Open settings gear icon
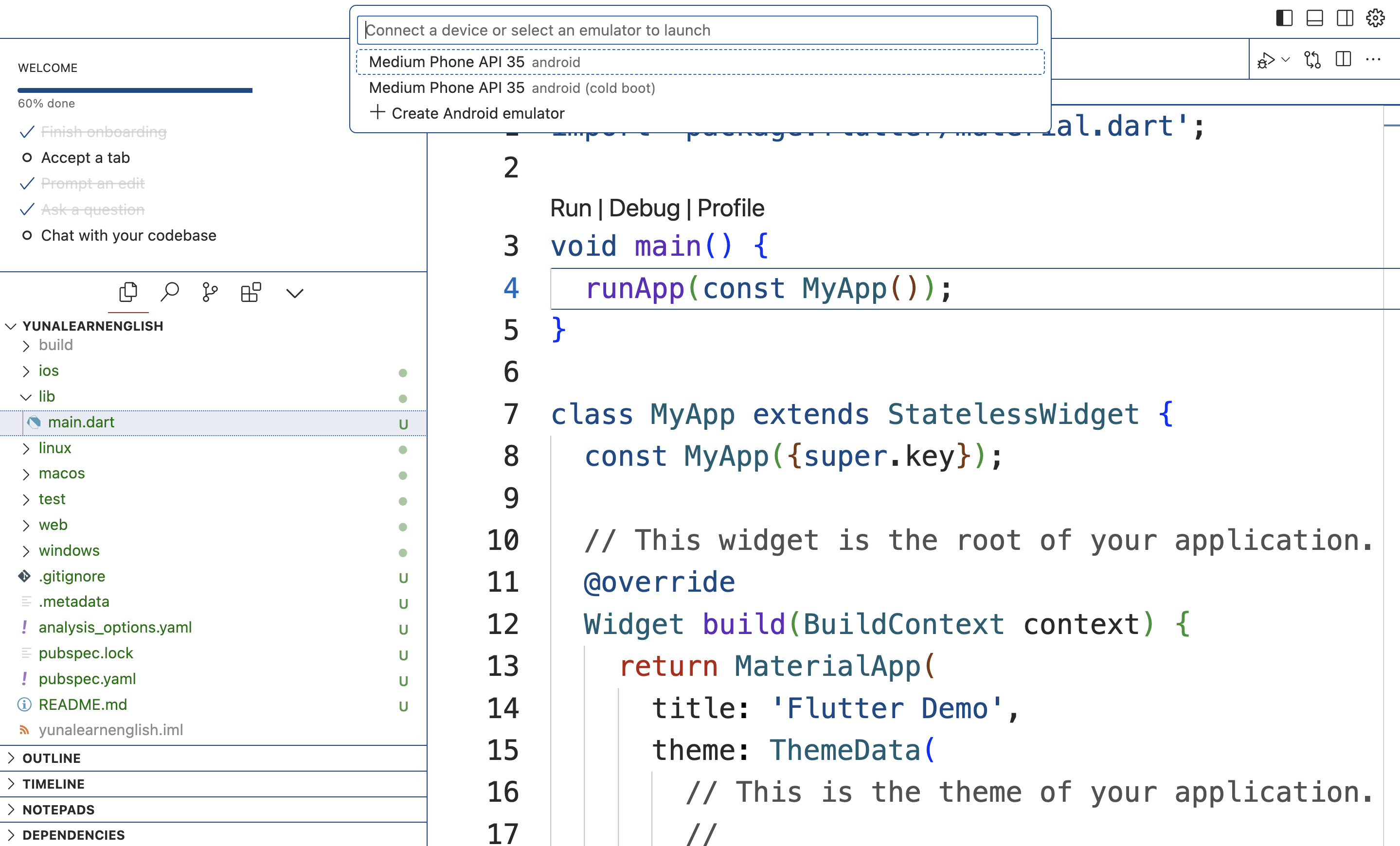The image size is (1400, 846). 1376,18
